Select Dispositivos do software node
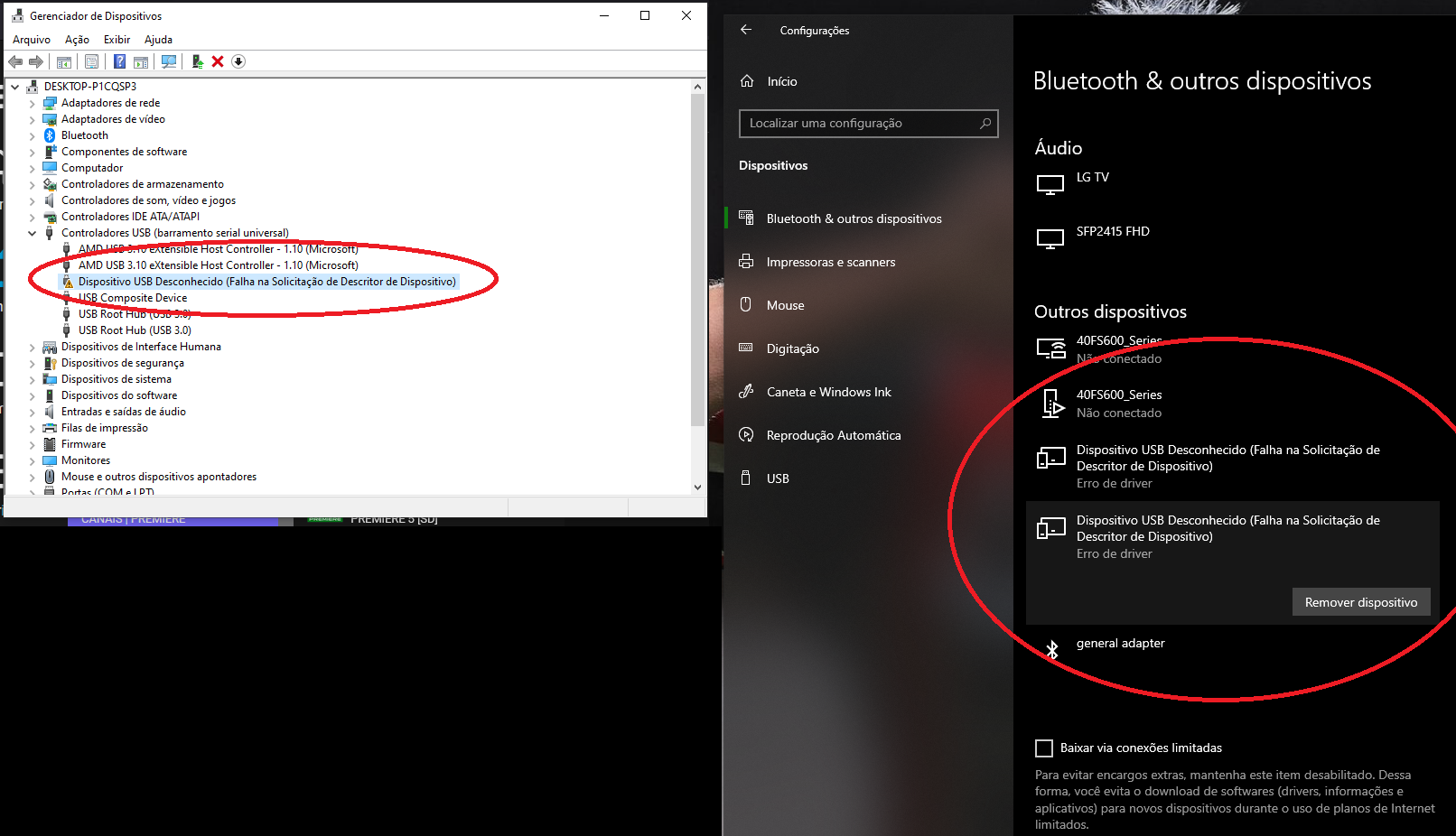Viewport: 1456px width, 836px height. click(x=118, y=395)
